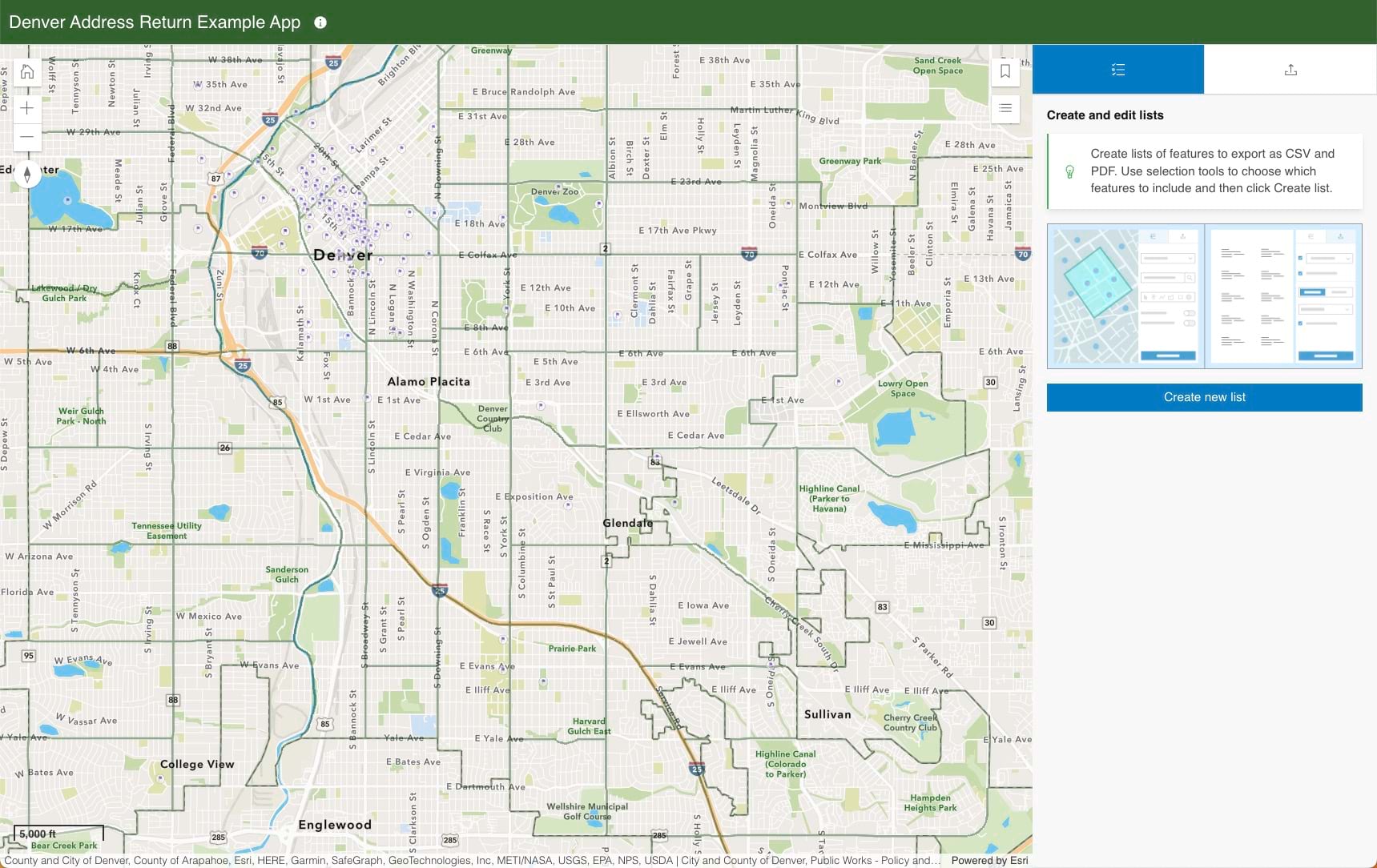Open the layer list via the hamburger icon
The height and width of the screenshot is (868, 1377).
pyautogui.click(x=1006, y=109)
